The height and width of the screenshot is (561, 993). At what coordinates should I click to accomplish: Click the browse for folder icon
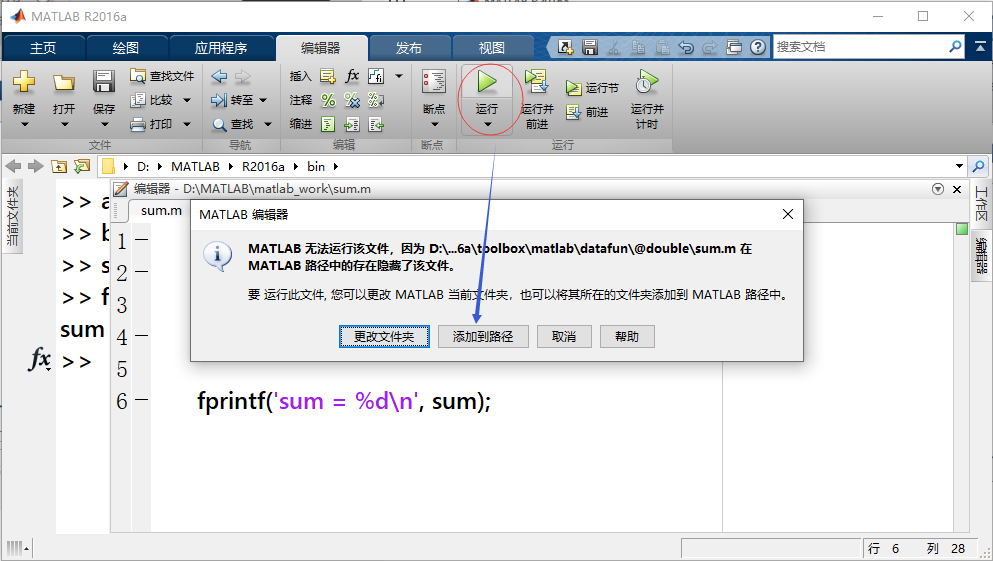tap(82, 167)
